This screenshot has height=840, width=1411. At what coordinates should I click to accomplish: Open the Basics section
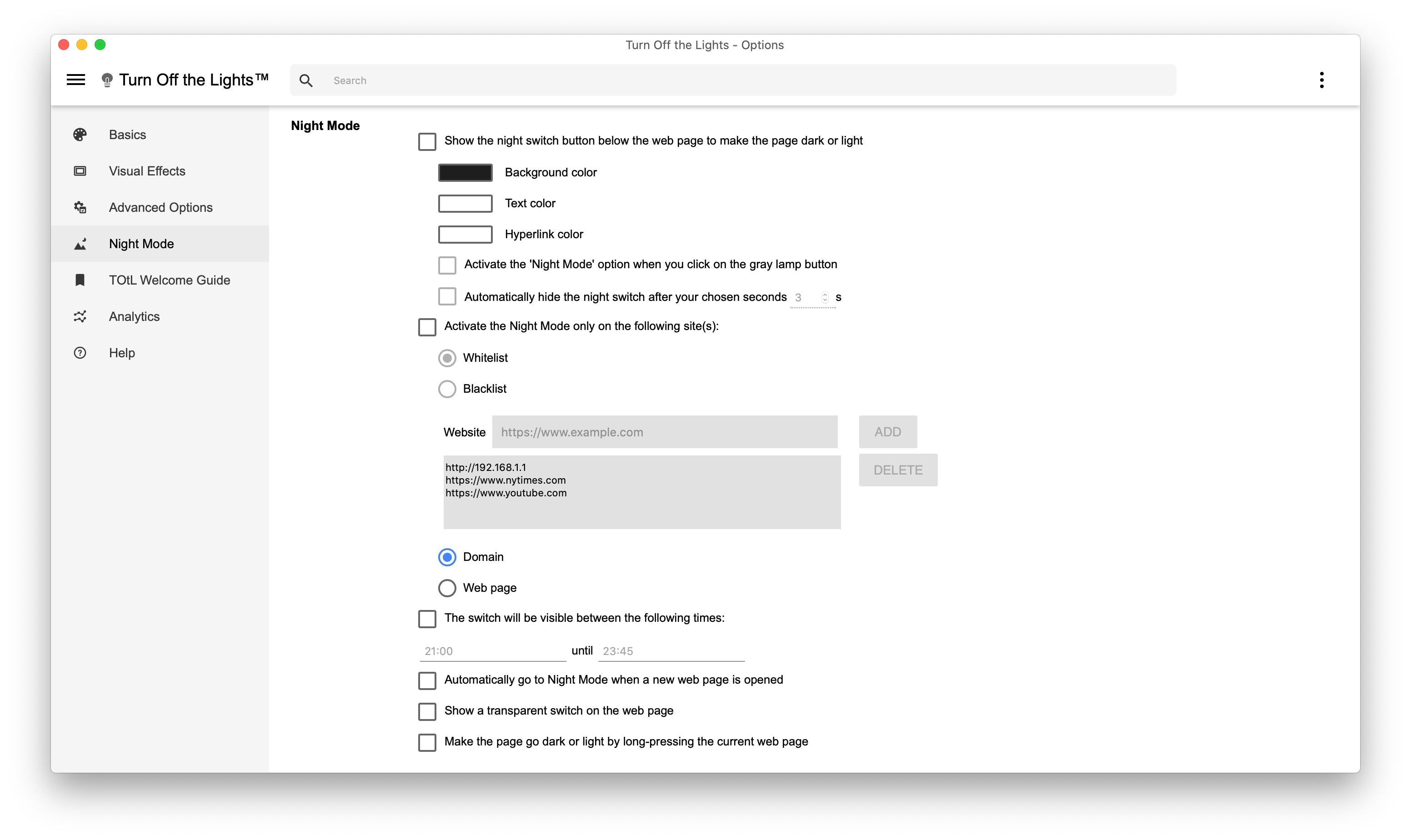point(160,135)
